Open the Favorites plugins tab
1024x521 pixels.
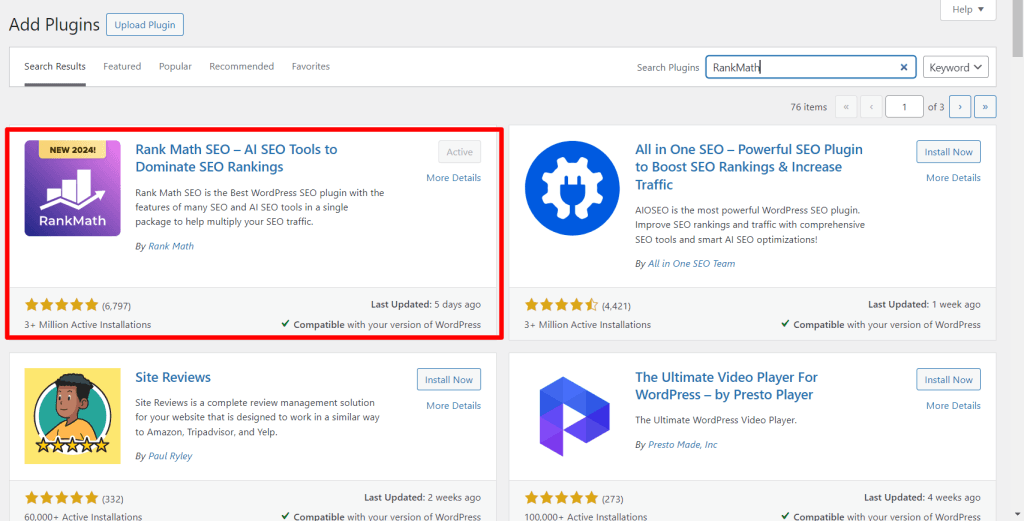311,67
